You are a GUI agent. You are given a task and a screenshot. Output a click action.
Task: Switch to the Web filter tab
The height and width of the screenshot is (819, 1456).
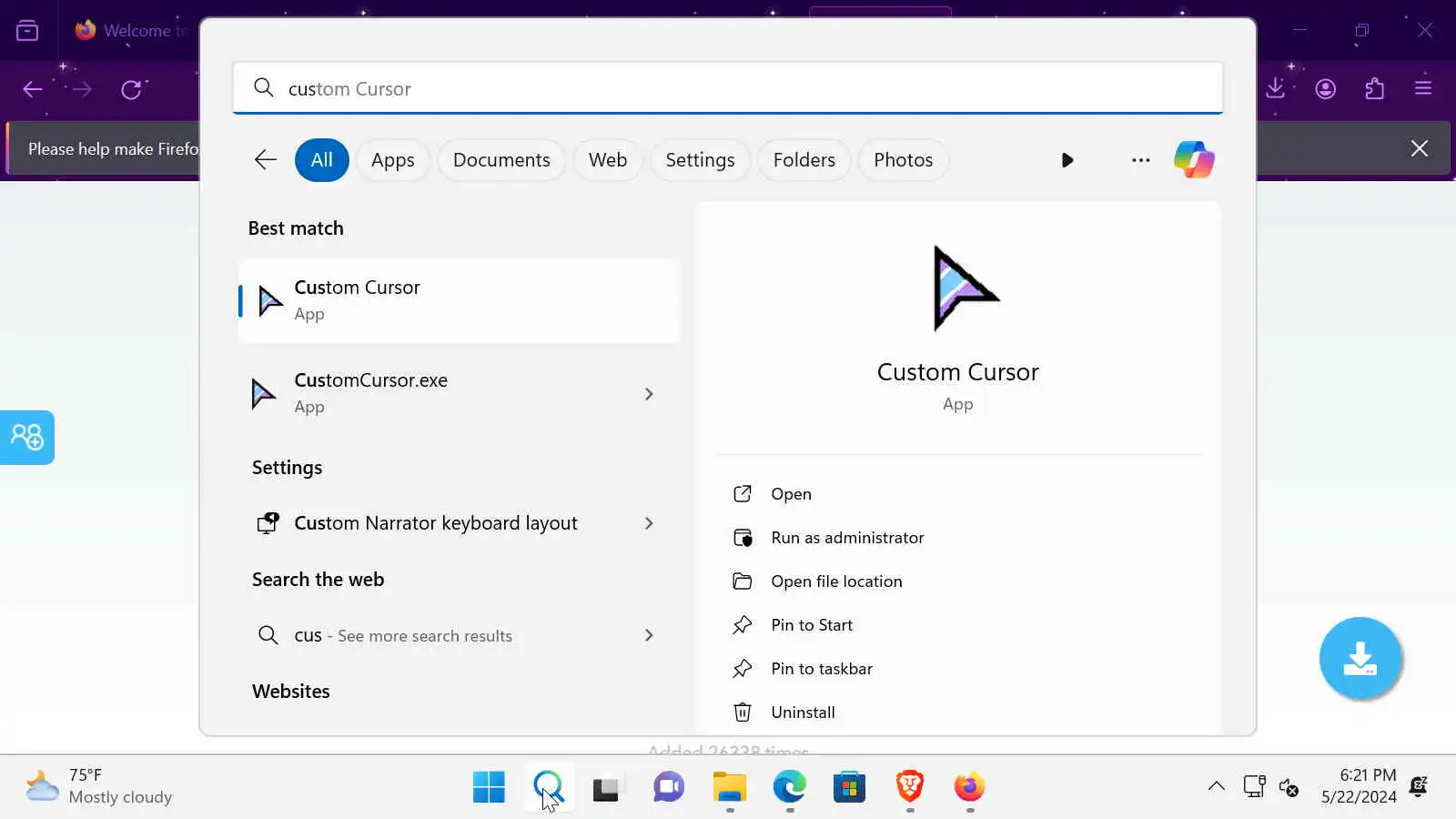tap(608, 160)
